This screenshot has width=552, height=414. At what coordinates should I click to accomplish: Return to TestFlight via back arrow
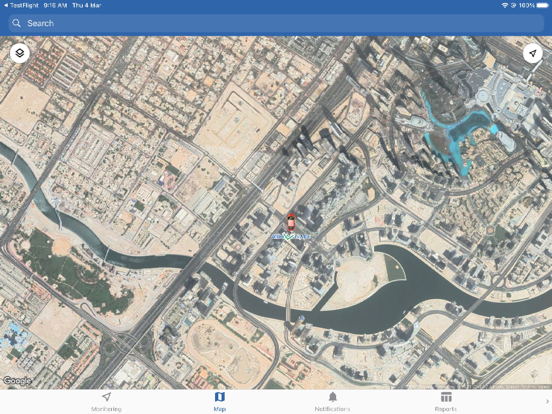click(21, 5)
